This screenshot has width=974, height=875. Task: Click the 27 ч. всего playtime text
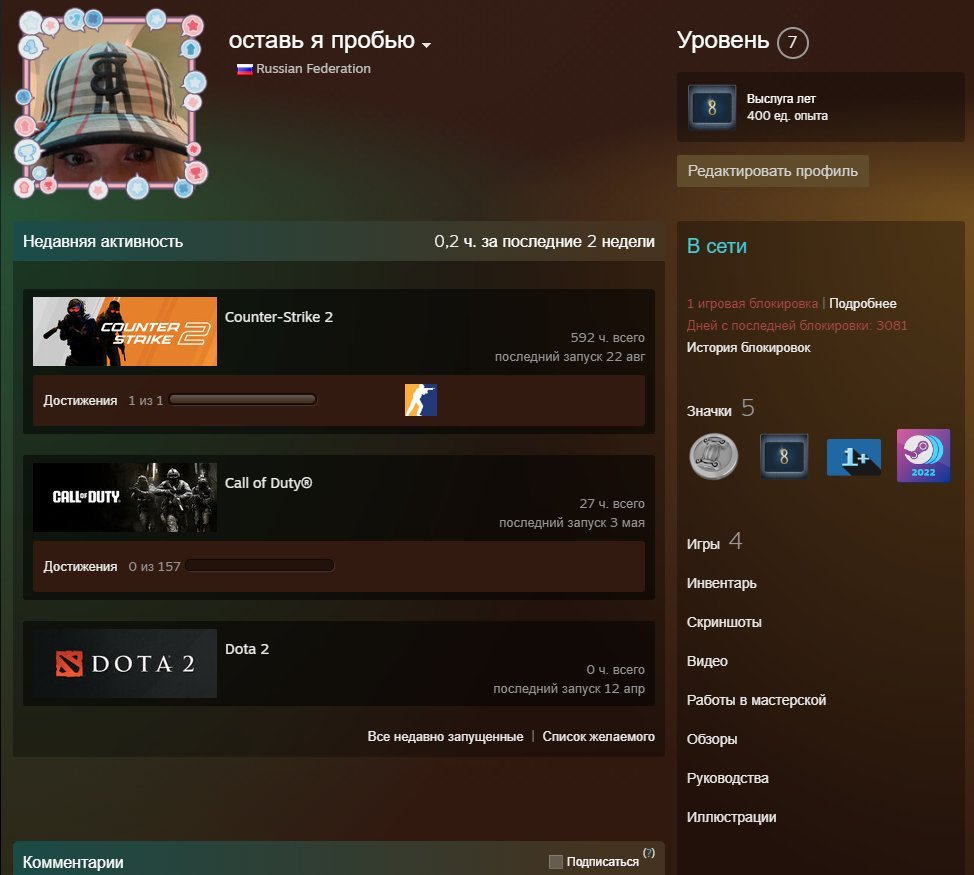pyautogui.click(x=612, y=504)
